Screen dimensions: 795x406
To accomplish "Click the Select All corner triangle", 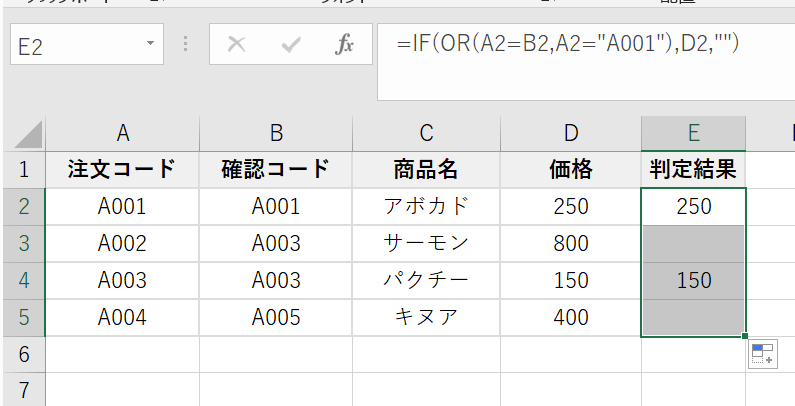I will [29, 133].
